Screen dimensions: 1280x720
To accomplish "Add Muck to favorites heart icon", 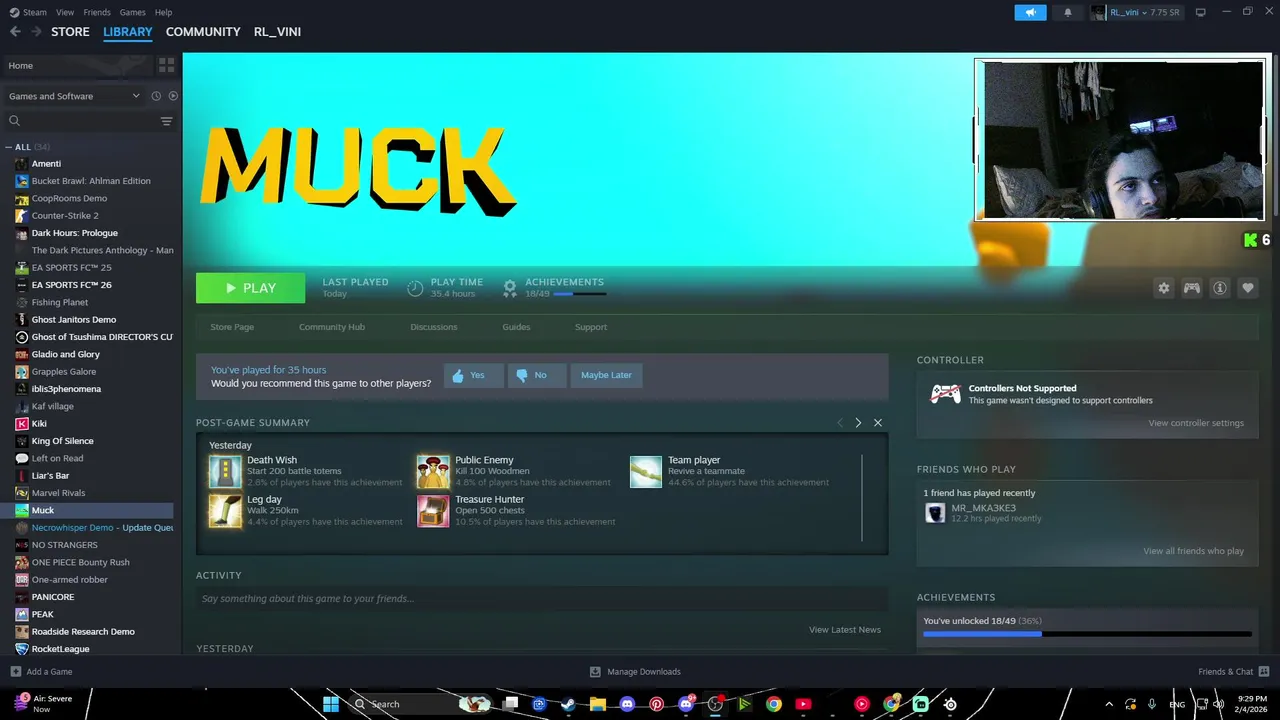I will (x=1247, y=288).
